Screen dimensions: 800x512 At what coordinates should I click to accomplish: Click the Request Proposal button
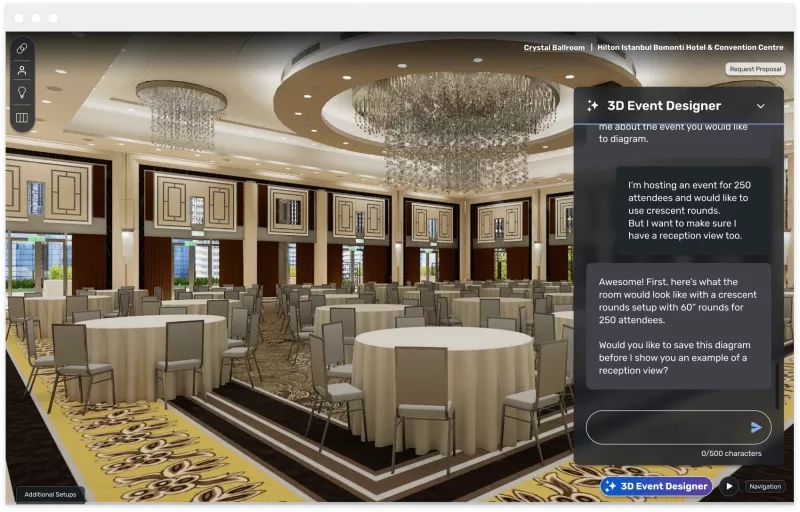point(755,69)
